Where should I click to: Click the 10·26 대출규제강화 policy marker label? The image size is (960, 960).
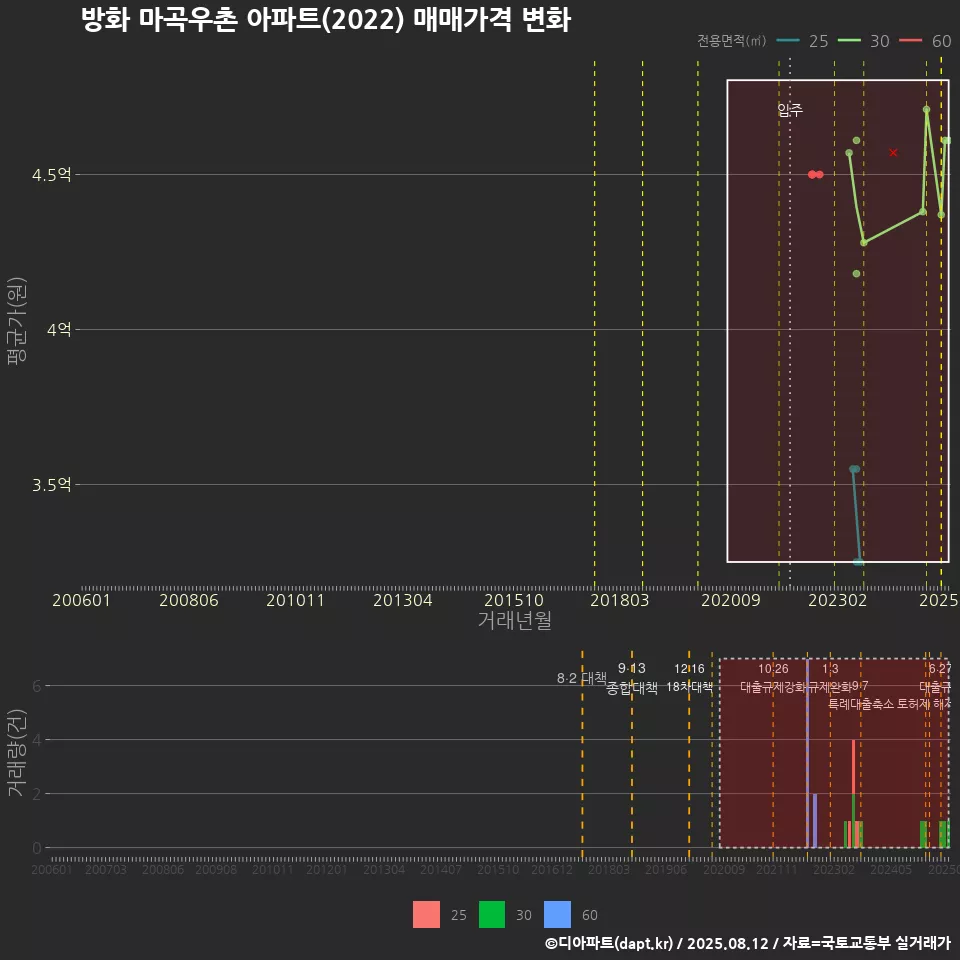click(773, 678)
